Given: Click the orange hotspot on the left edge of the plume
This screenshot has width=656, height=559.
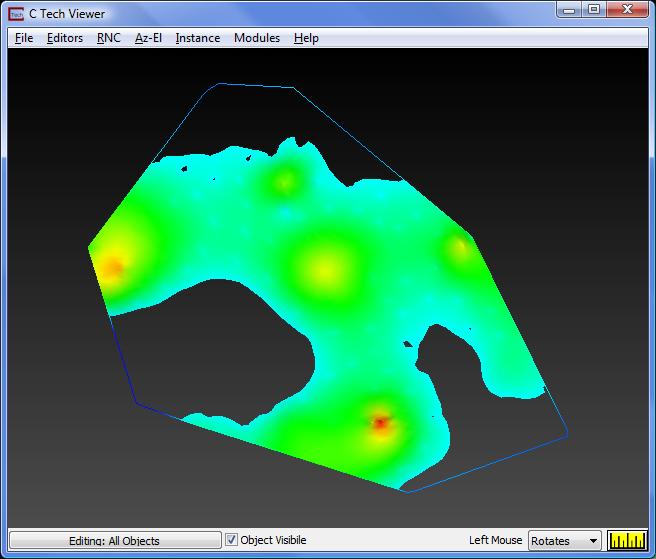Looking at the screenshot, I should click(x=111, y=268).
